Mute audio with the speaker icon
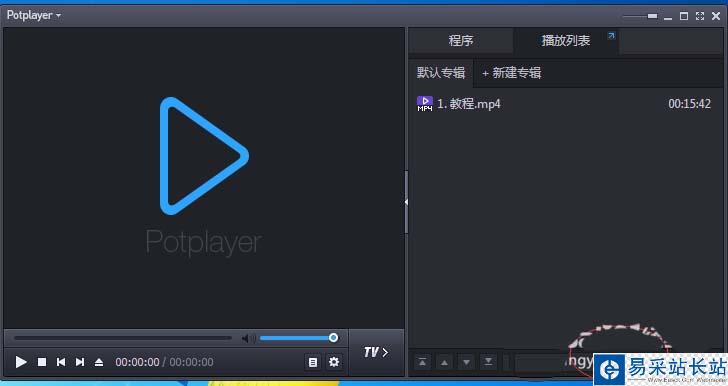This screenshot has height=386, width=728. pyautogui.click(x=248, y=339)
